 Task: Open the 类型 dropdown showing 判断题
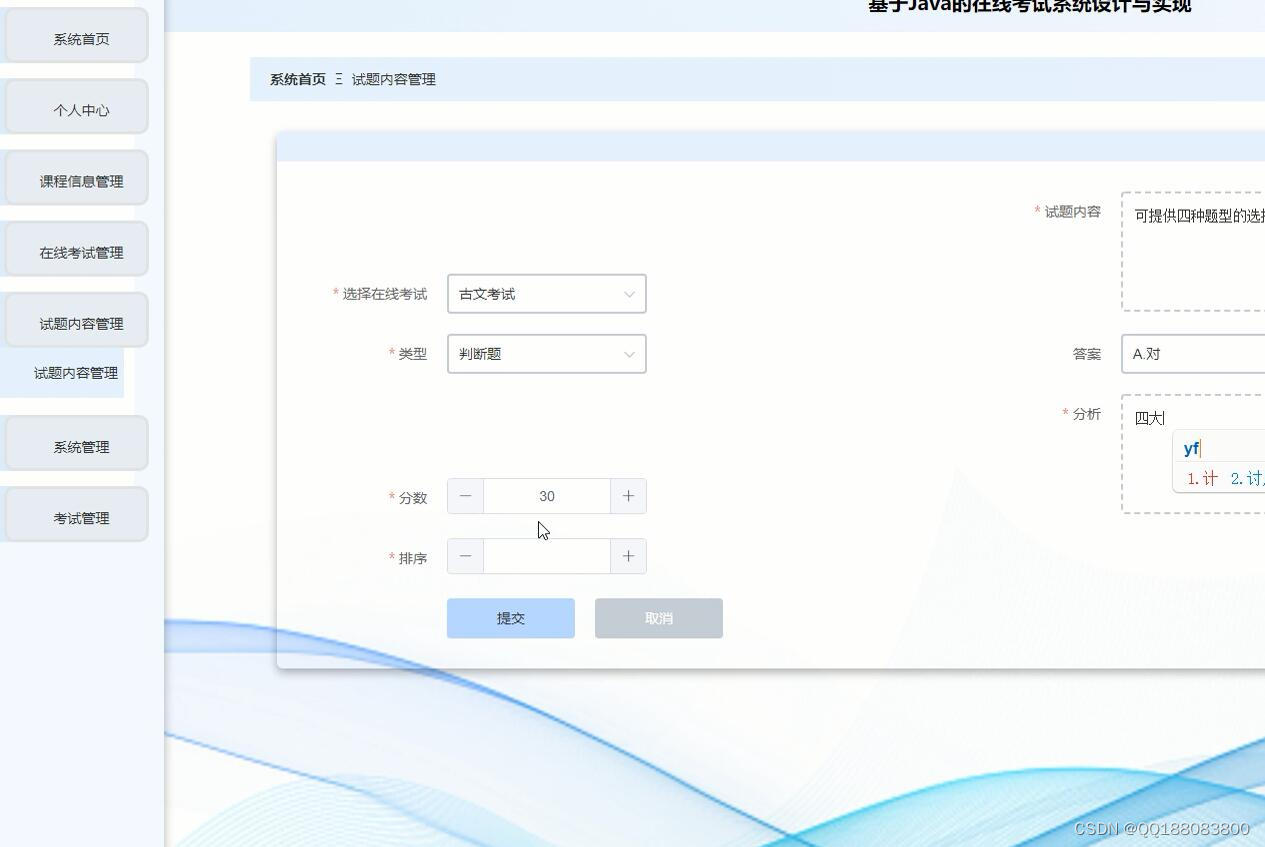tap(546, 353)
